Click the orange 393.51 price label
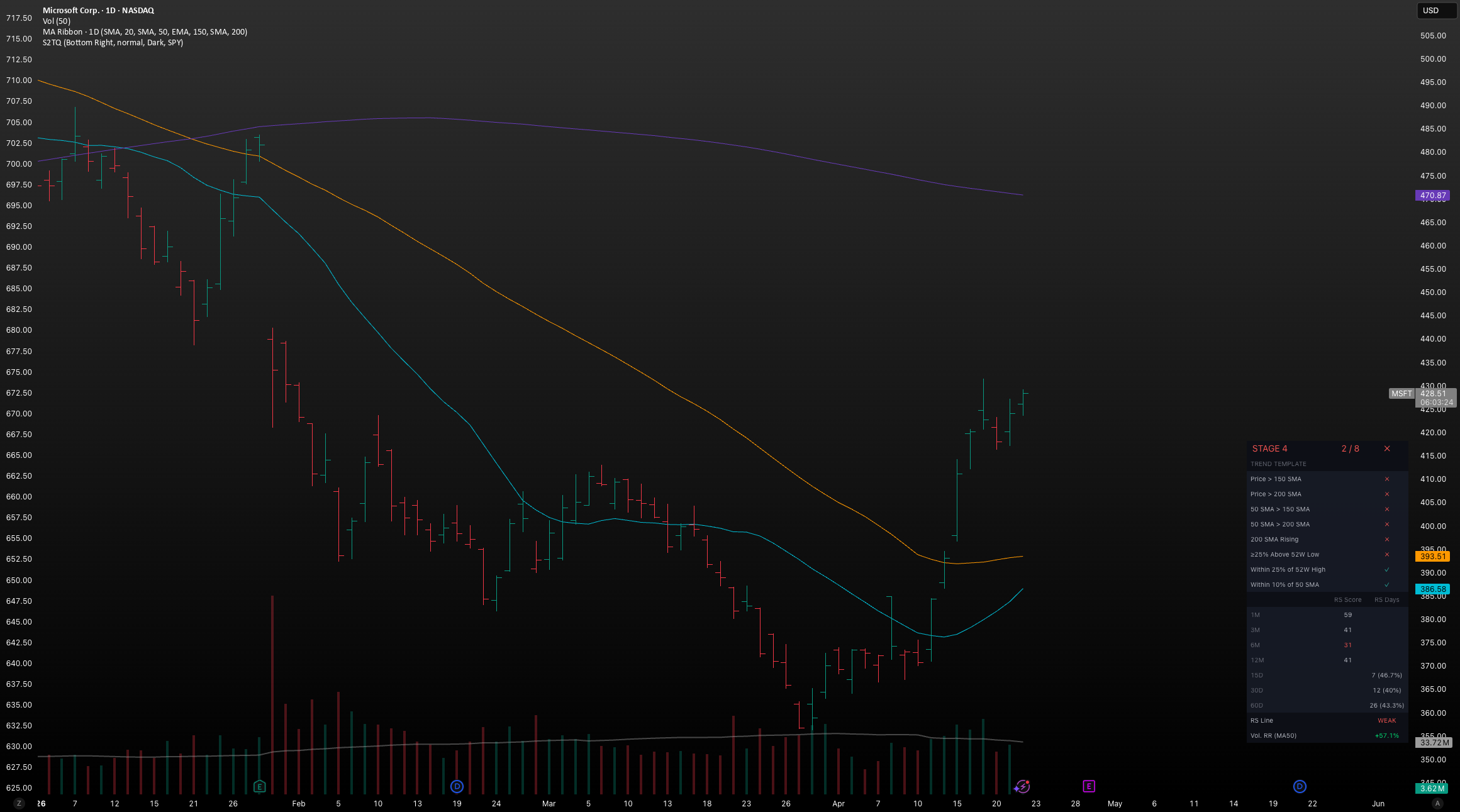The image size is (1460, 812). point(1432,556)
